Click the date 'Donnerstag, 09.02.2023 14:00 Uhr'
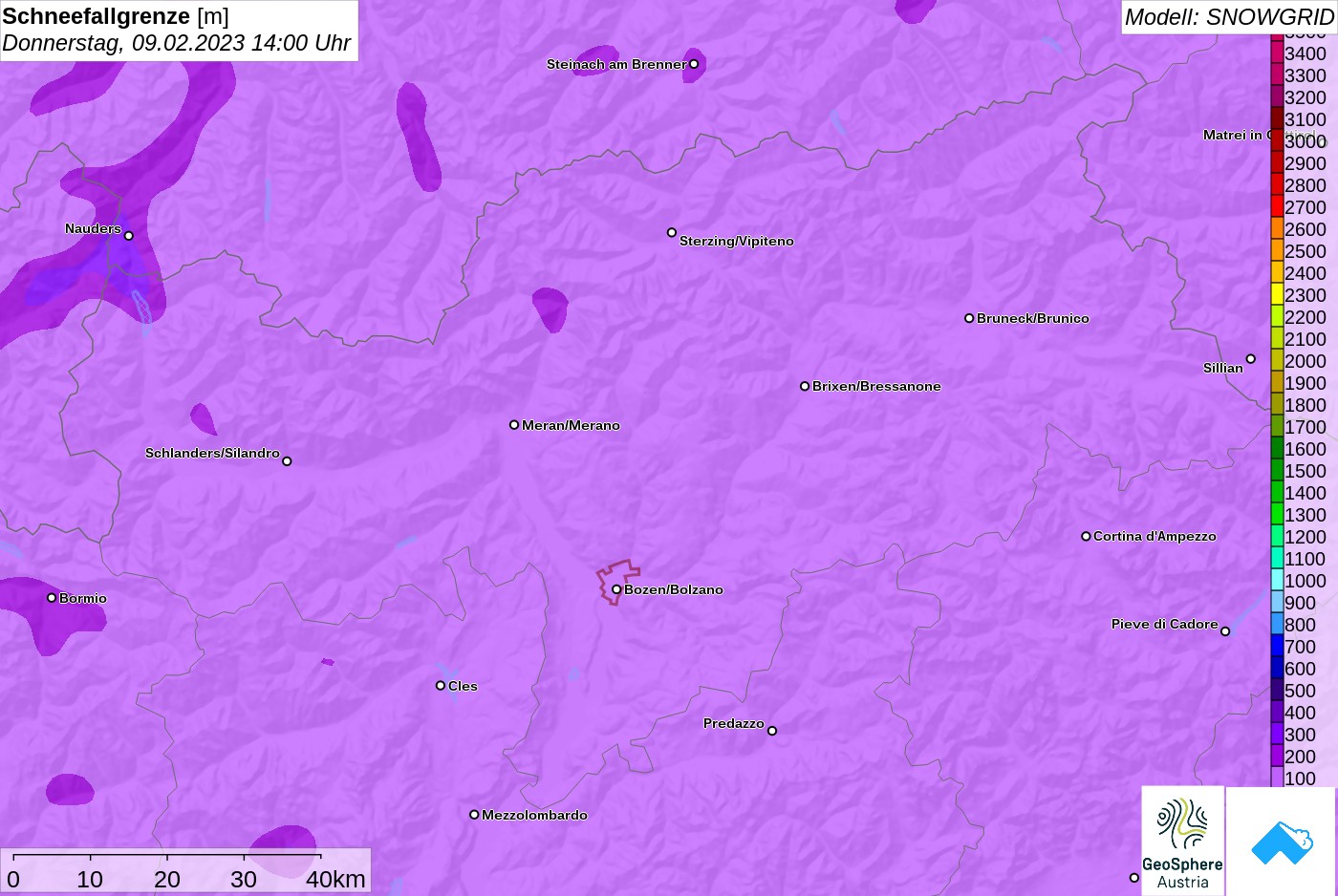Image resolution: width=1338 pixels, height=896 pixels. (177, 44)
